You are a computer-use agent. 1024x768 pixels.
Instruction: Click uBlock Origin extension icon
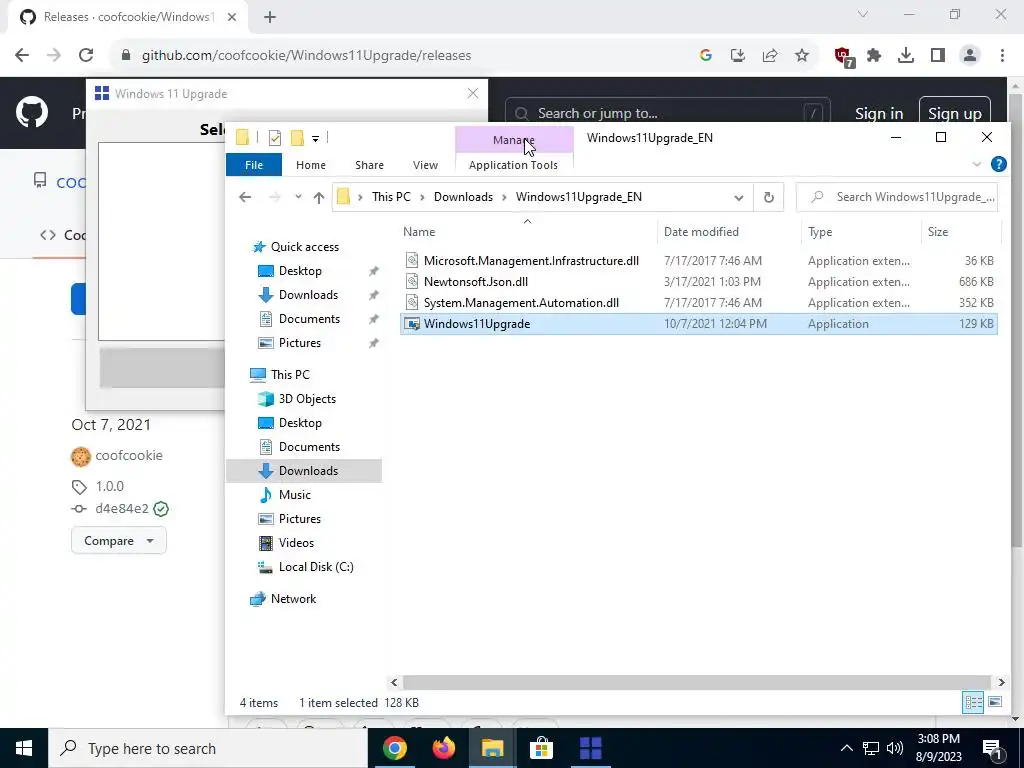pyautogui.click(x=844, y=57)
